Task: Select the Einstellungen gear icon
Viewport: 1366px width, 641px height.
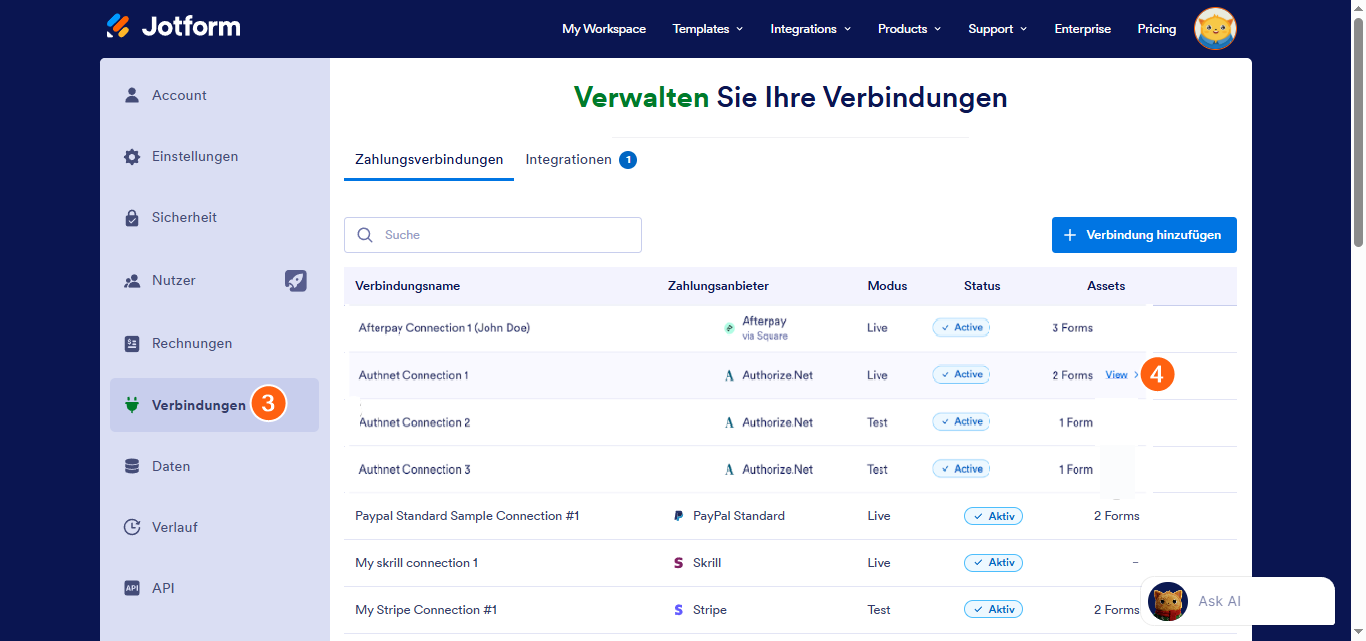Action: click(x=132, y=156)
